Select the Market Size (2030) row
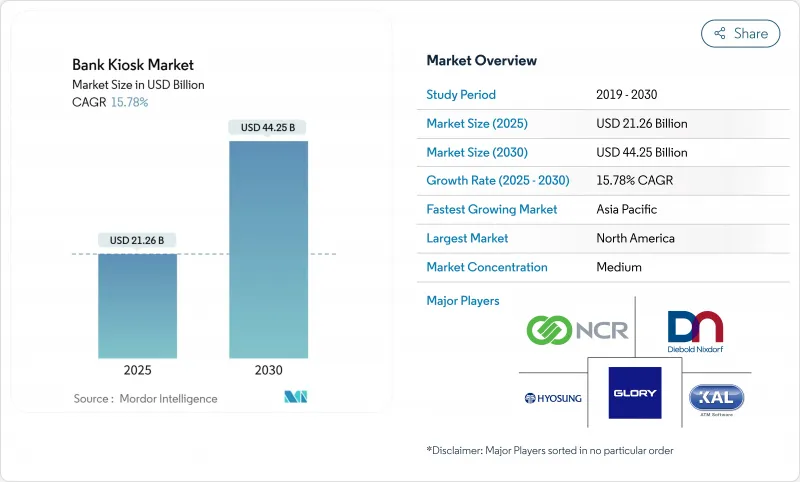 (x=588, y=152)
